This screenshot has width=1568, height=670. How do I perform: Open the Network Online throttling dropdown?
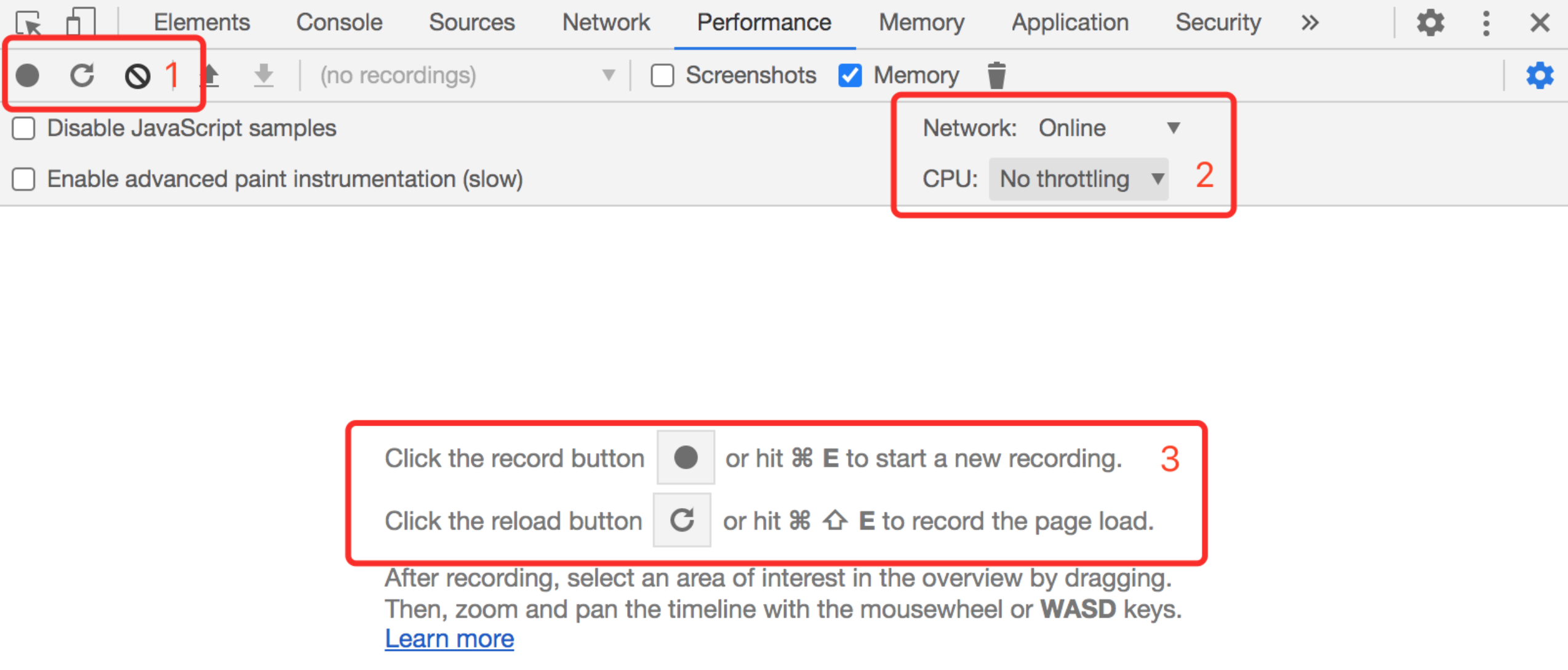(x=1108, y=128)
